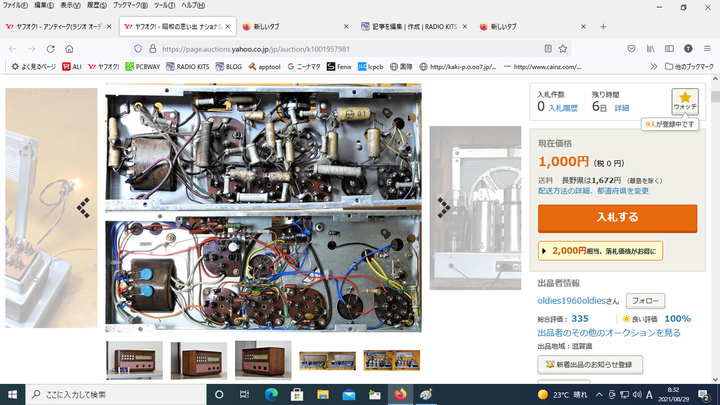Open Microsoft Edge from the taskbar
This screenshot has height=405, width=720.
point(271,394)
